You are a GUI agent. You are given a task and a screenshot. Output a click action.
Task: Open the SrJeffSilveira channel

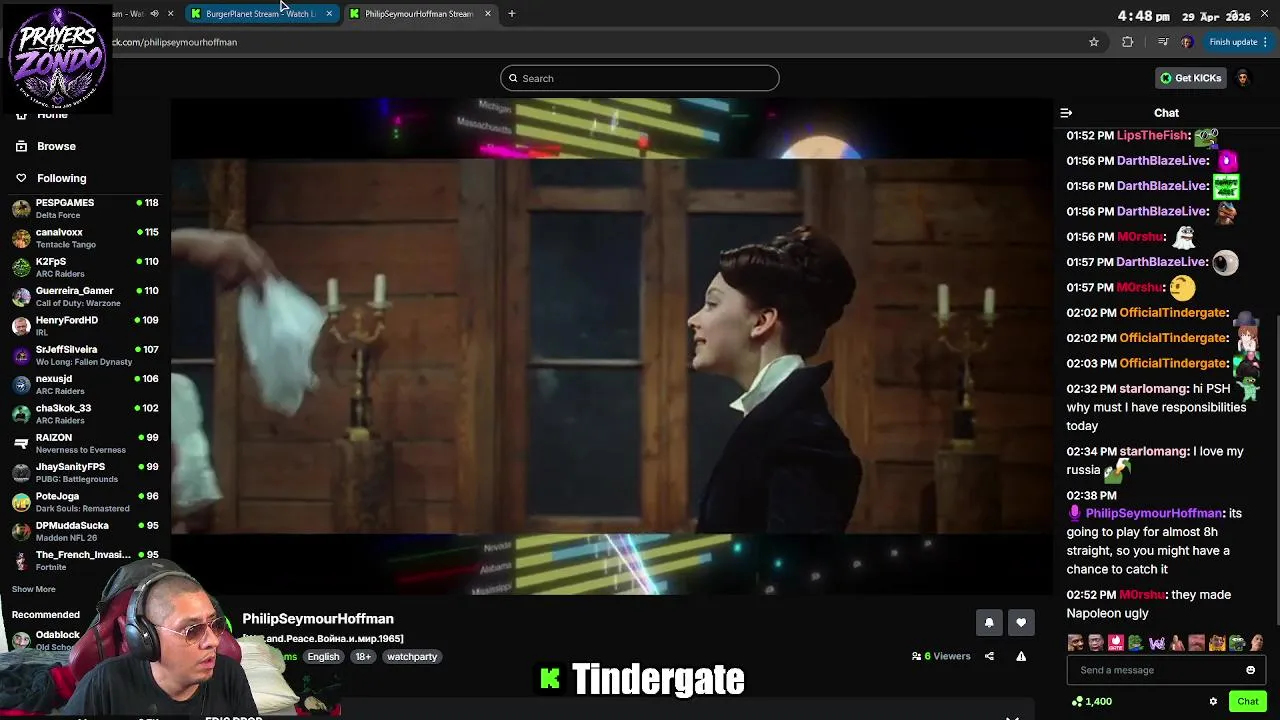pyautogui.click(x=85, y=355)
